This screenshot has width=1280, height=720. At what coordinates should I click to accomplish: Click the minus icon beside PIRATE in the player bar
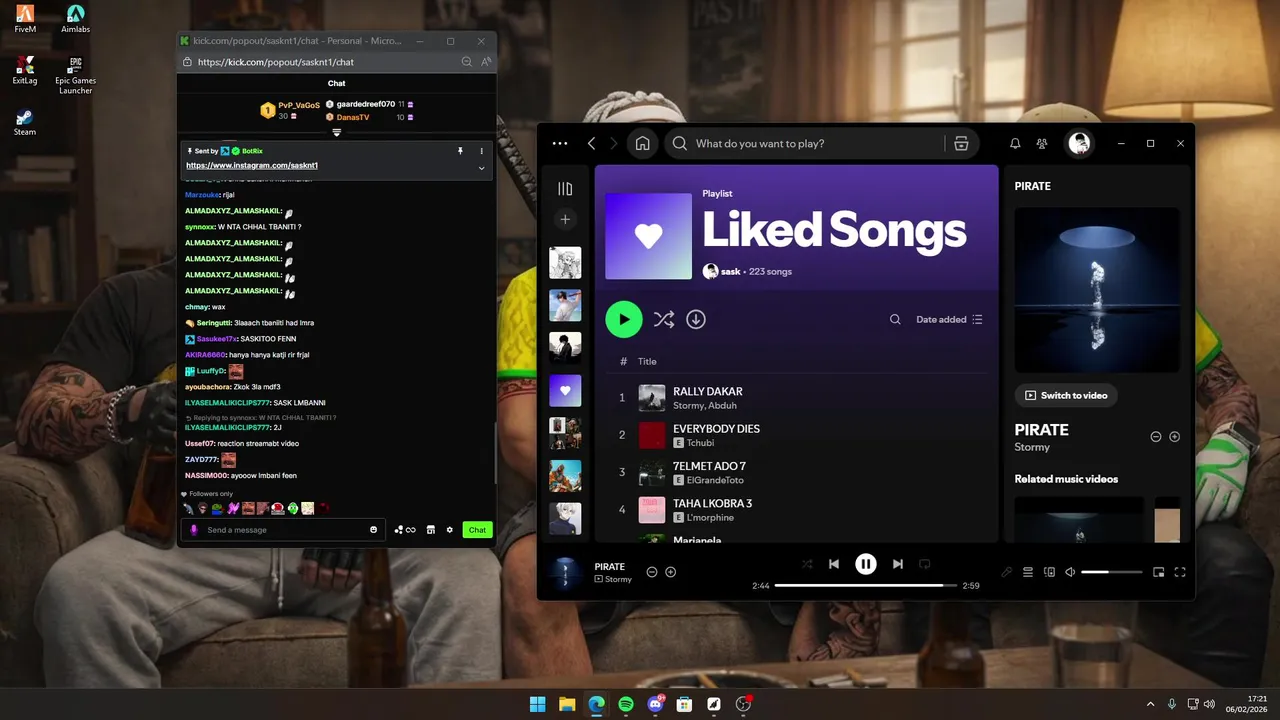pos(652,572)
